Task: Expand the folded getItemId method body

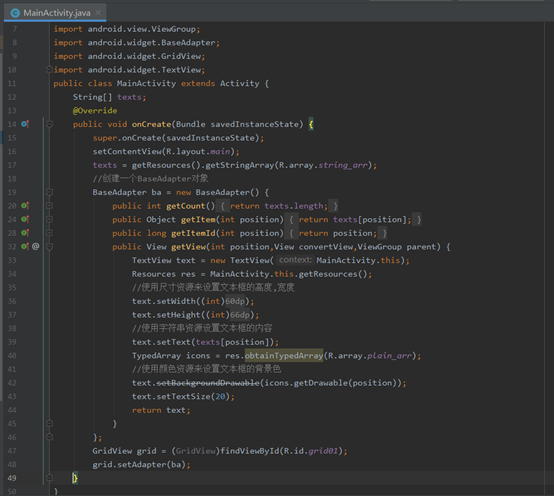Action: pyautogui.click(x=49, y=233)
